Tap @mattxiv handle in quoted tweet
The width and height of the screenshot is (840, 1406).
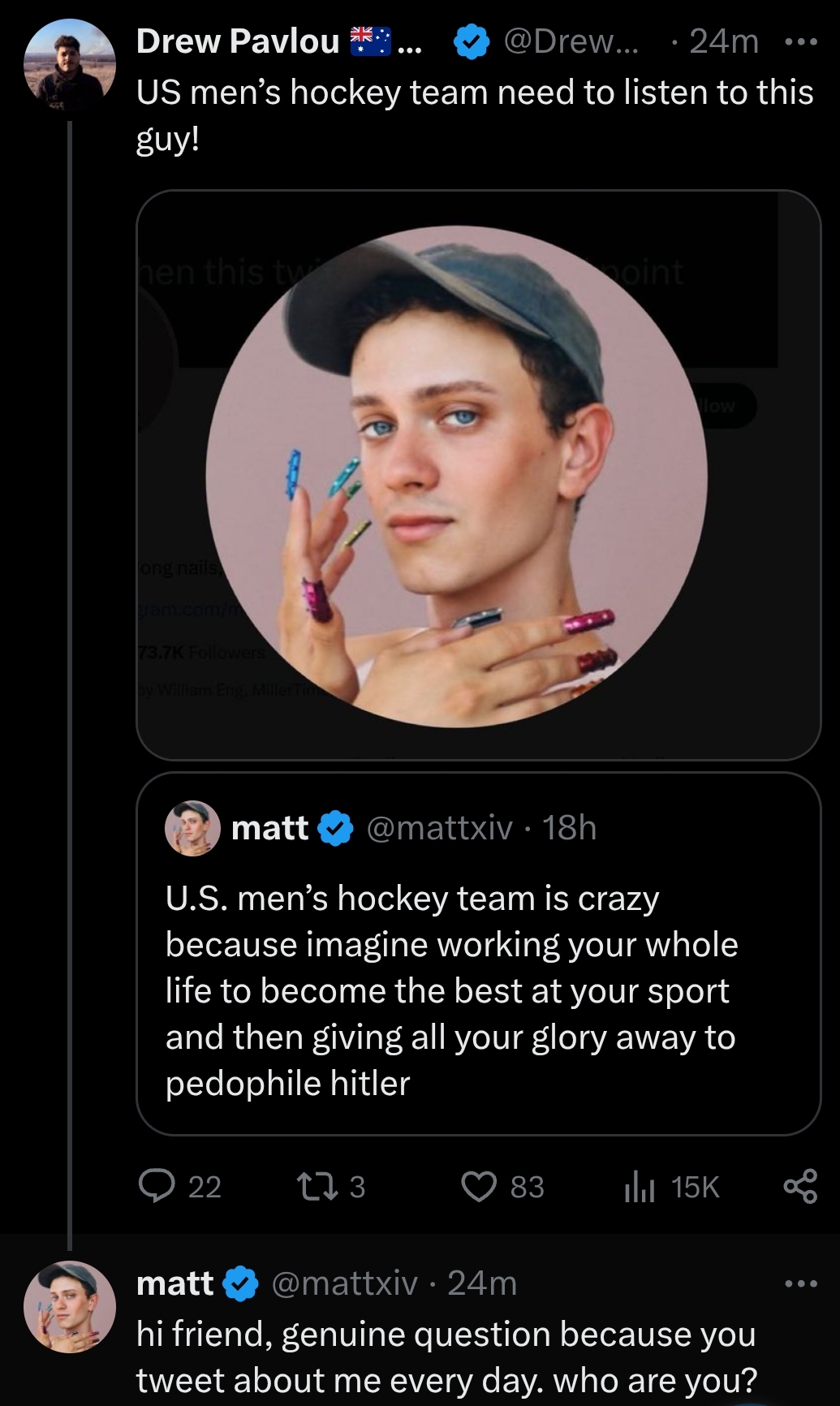point(439,828)
